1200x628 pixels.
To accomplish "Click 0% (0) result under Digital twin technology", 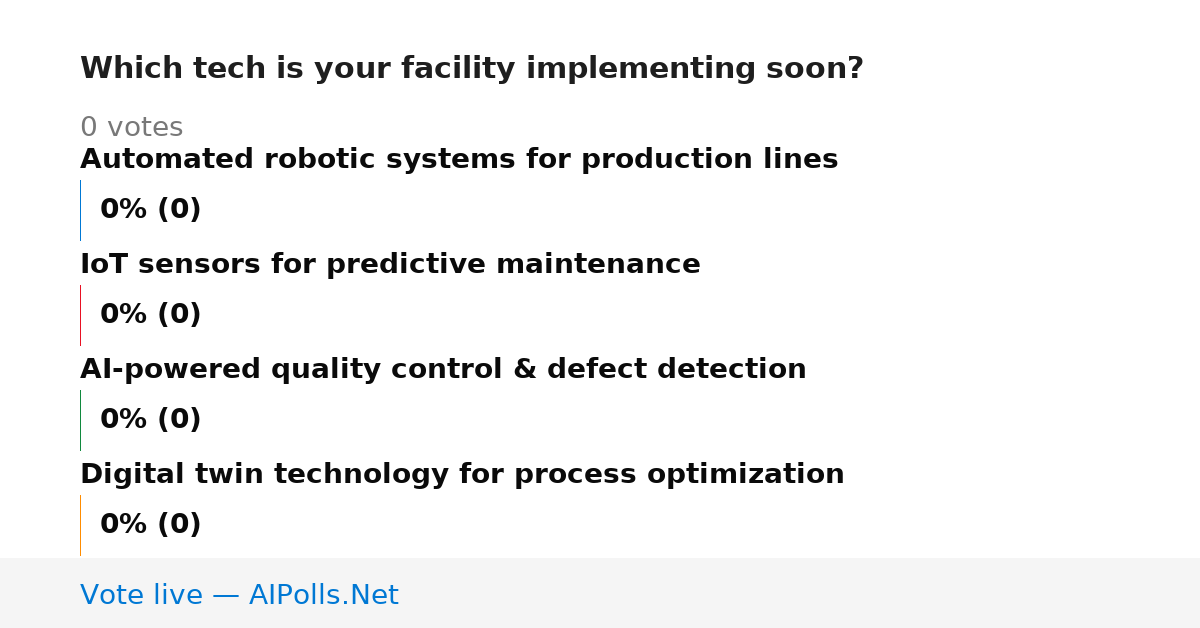I will pos(150,525).
